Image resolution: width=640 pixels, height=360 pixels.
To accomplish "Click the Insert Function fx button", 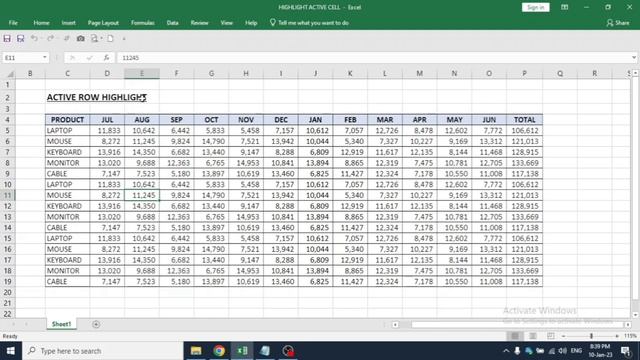I will (107, 58).
